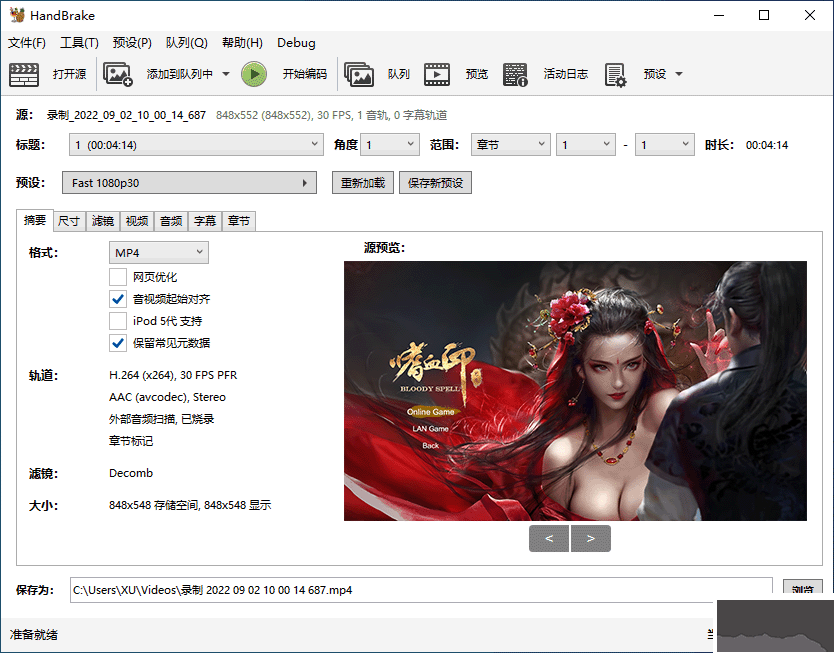Open the 帮助(H) menu
Viewport: 834px width, 653px height.
[x=243, y=43]
